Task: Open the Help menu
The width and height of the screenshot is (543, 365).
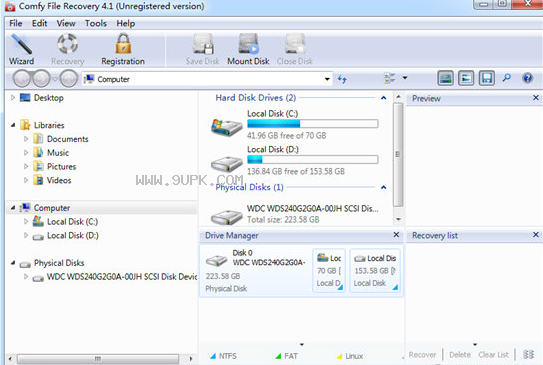Action: point(125,24)
